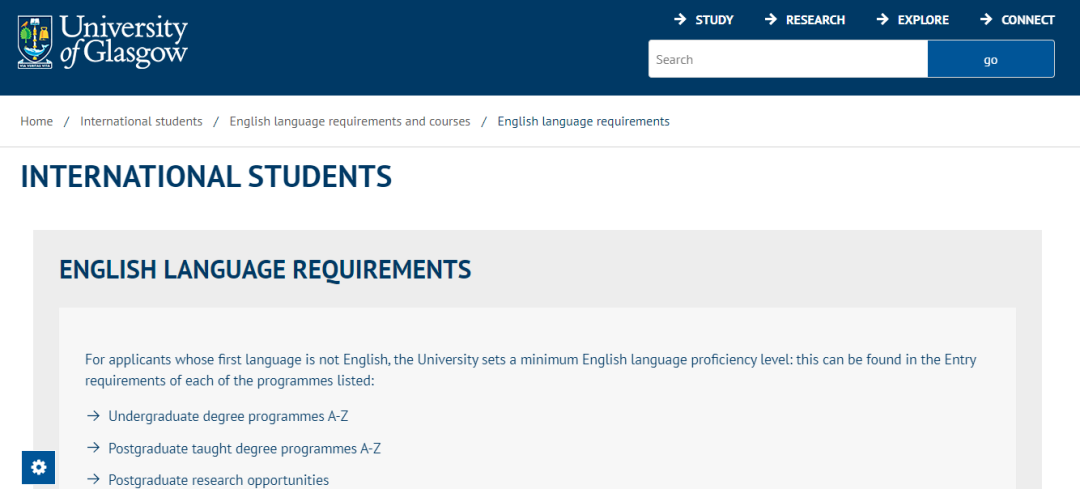Click the paragraph starting 'For applicants whose first language'
Screen dimensions: 1080x489
530,370
